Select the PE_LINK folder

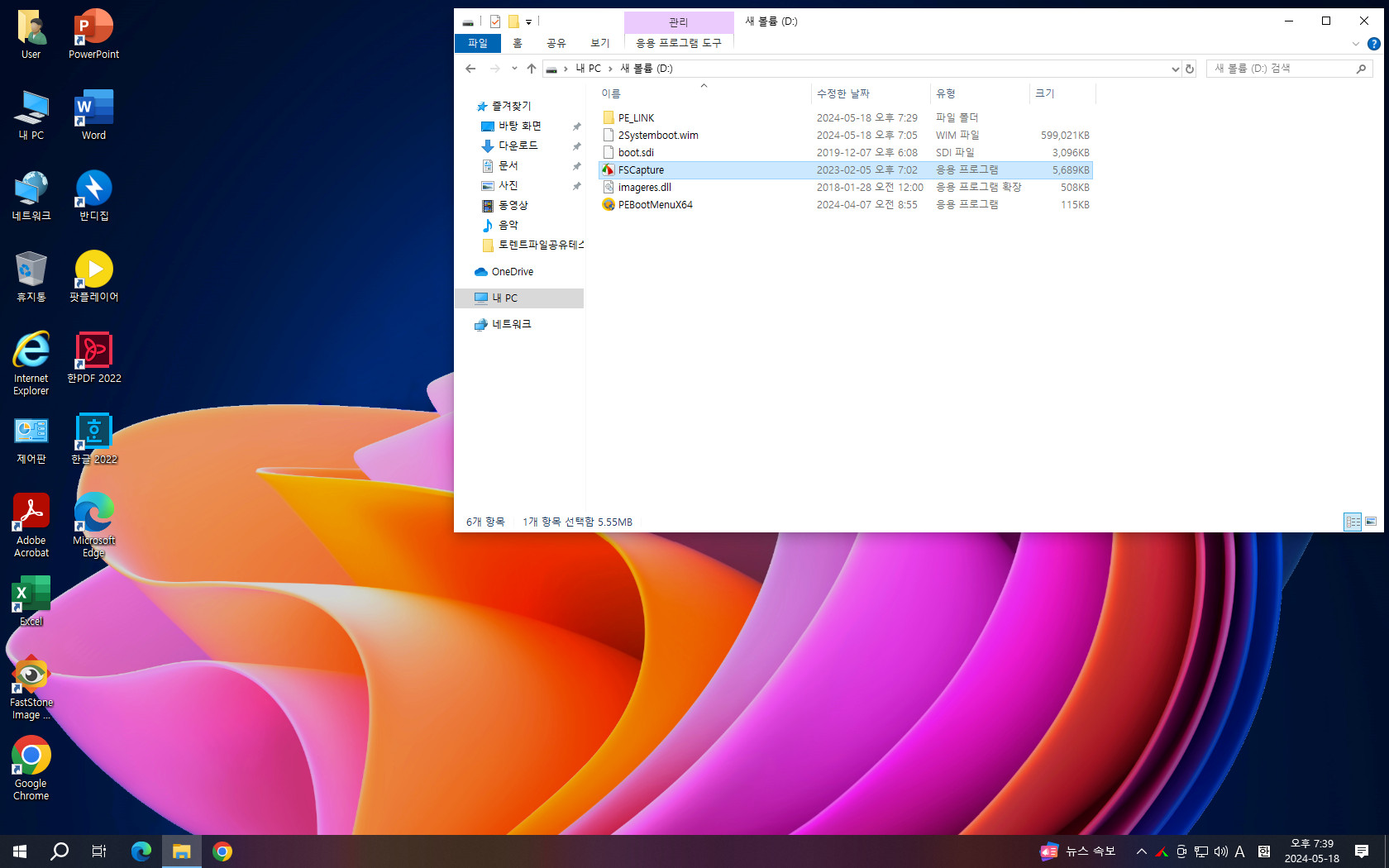(x=845, y=117)
